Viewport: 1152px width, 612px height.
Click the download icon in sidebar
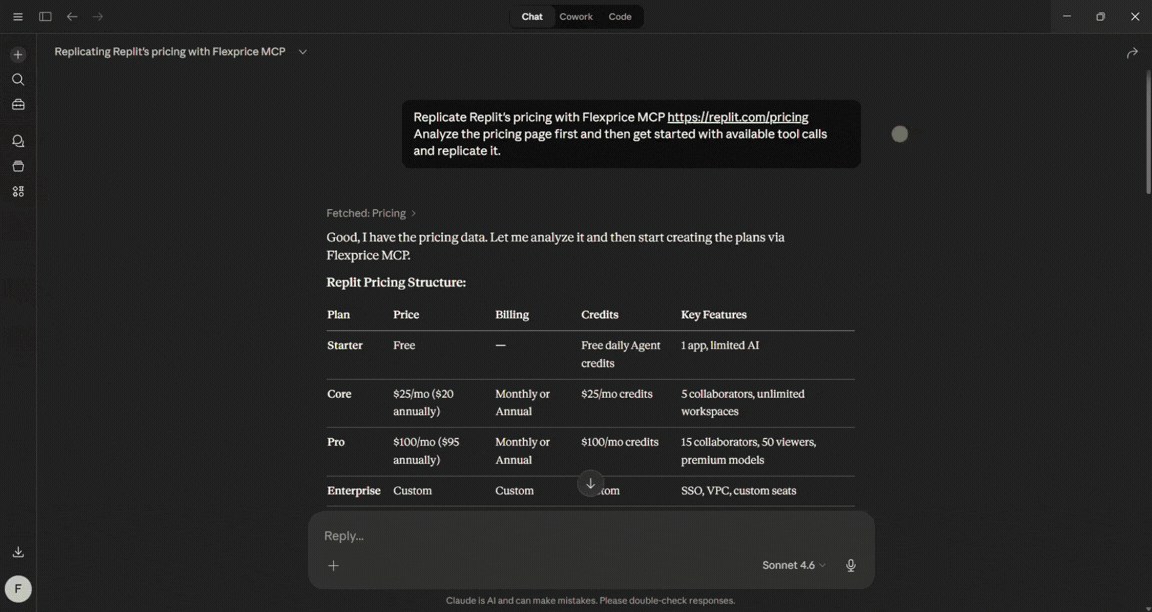[18, 552]
